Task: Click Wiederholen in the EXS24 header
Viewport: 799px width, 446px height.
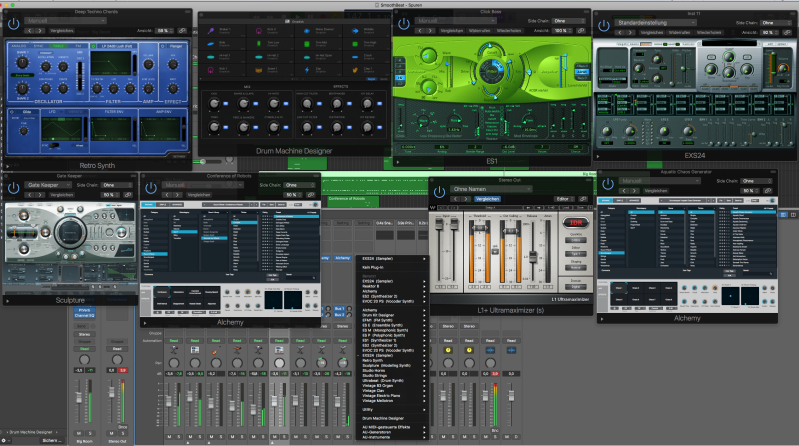Action: (x=709, y=33)
